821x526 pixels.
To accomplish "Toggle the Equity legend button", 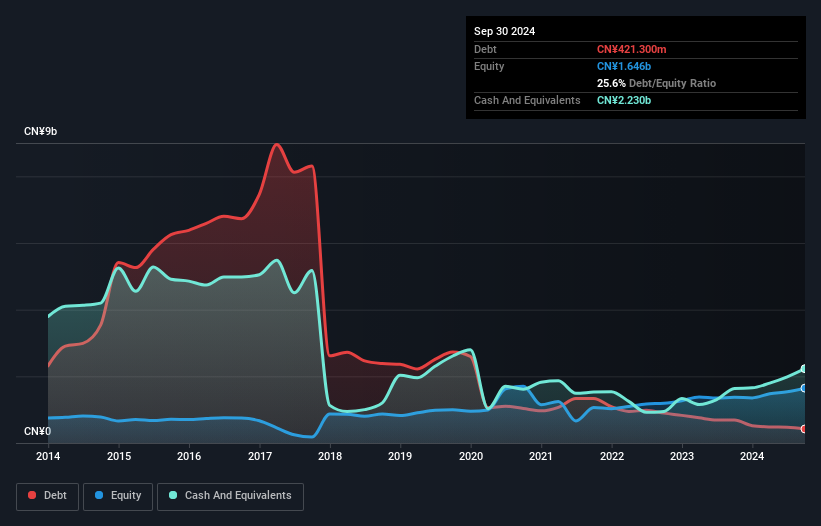I will pos(118,496).
